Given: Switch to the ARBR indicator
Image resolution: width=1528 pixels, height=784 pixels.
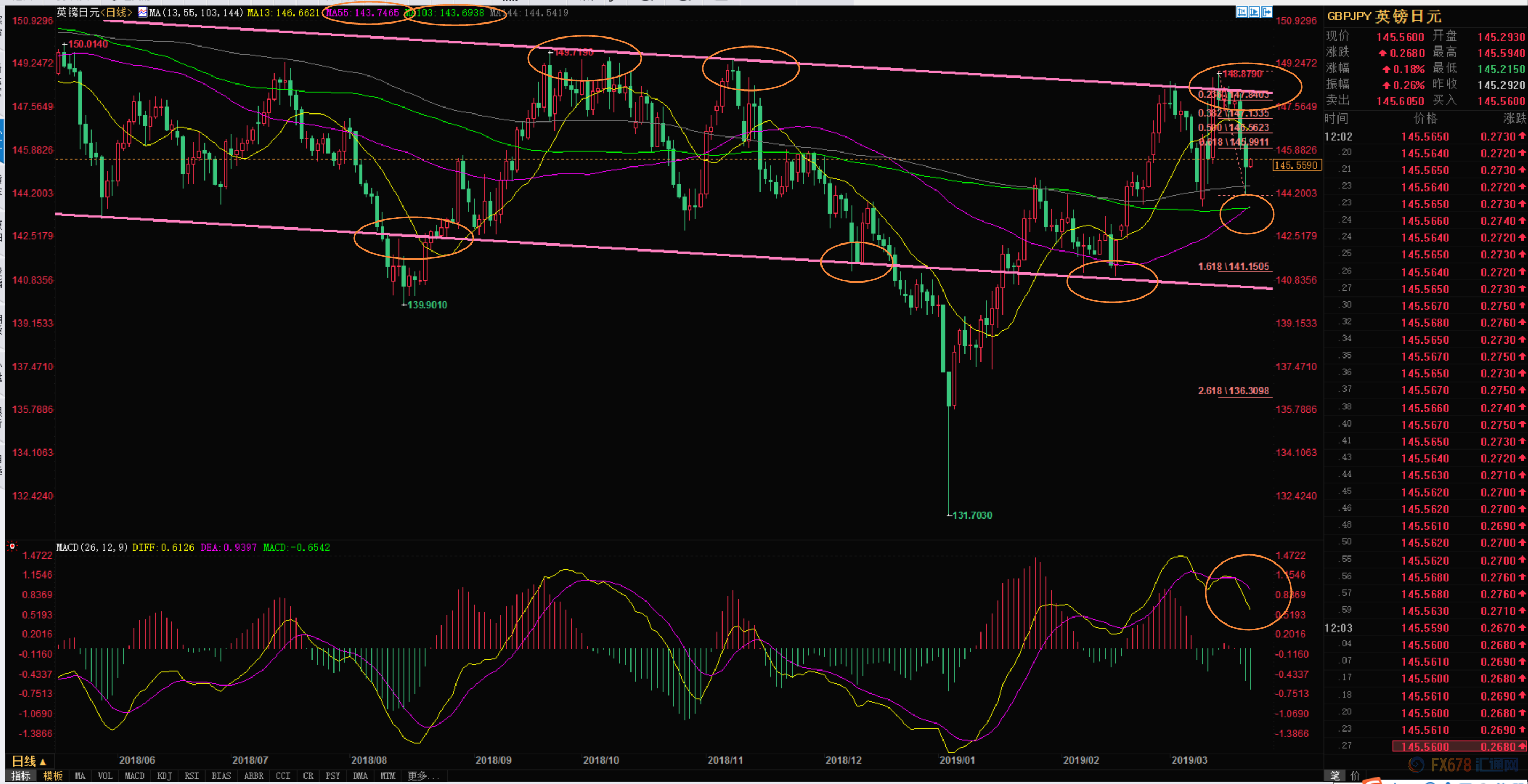Looking at the screenshot, I should click(x=254, y=775).
